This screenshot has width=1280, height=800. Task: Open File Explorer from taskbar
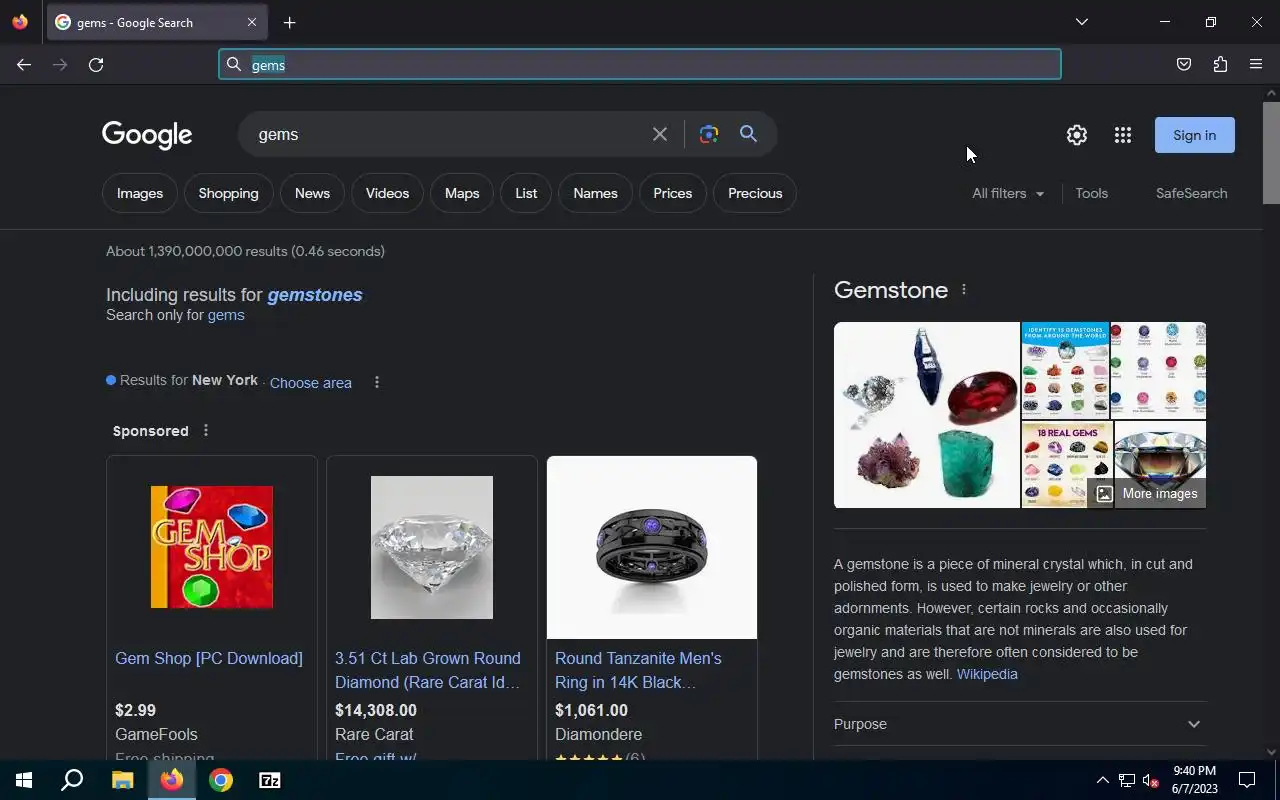pos(122,780)
